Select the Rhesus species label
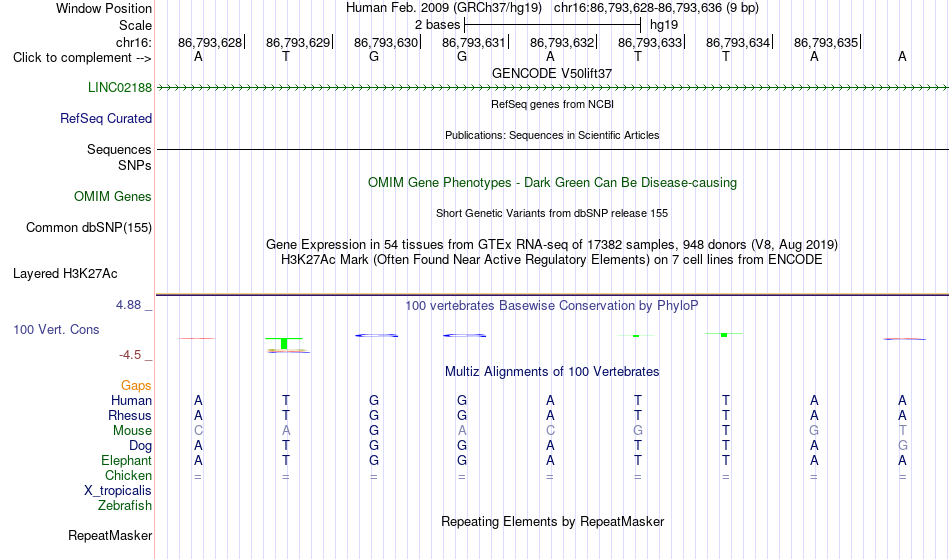This screenshot has height=559, width=950. 130,415
